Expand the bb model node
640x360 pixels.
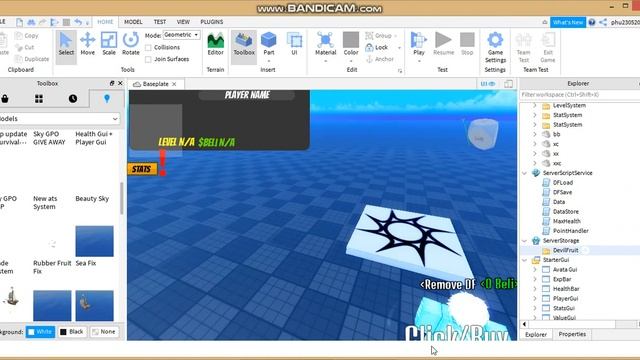(535, 134)
